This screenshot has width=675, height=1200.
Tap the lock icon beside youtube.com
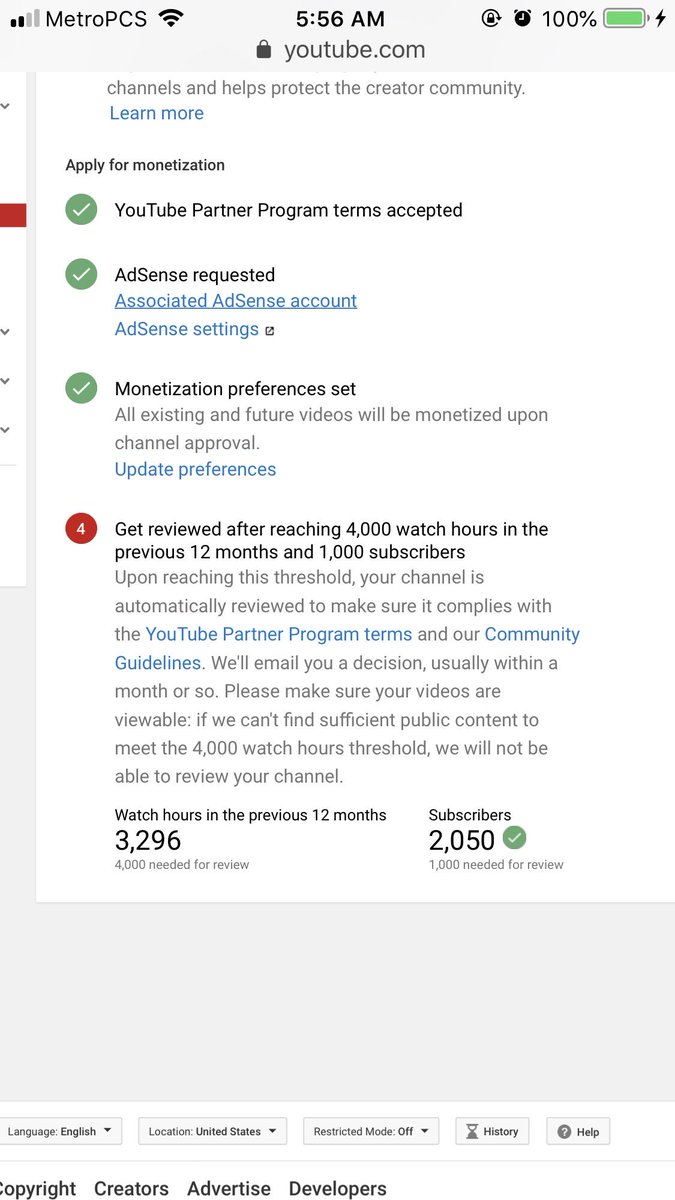pyautogui.click(x=264, y=49)
